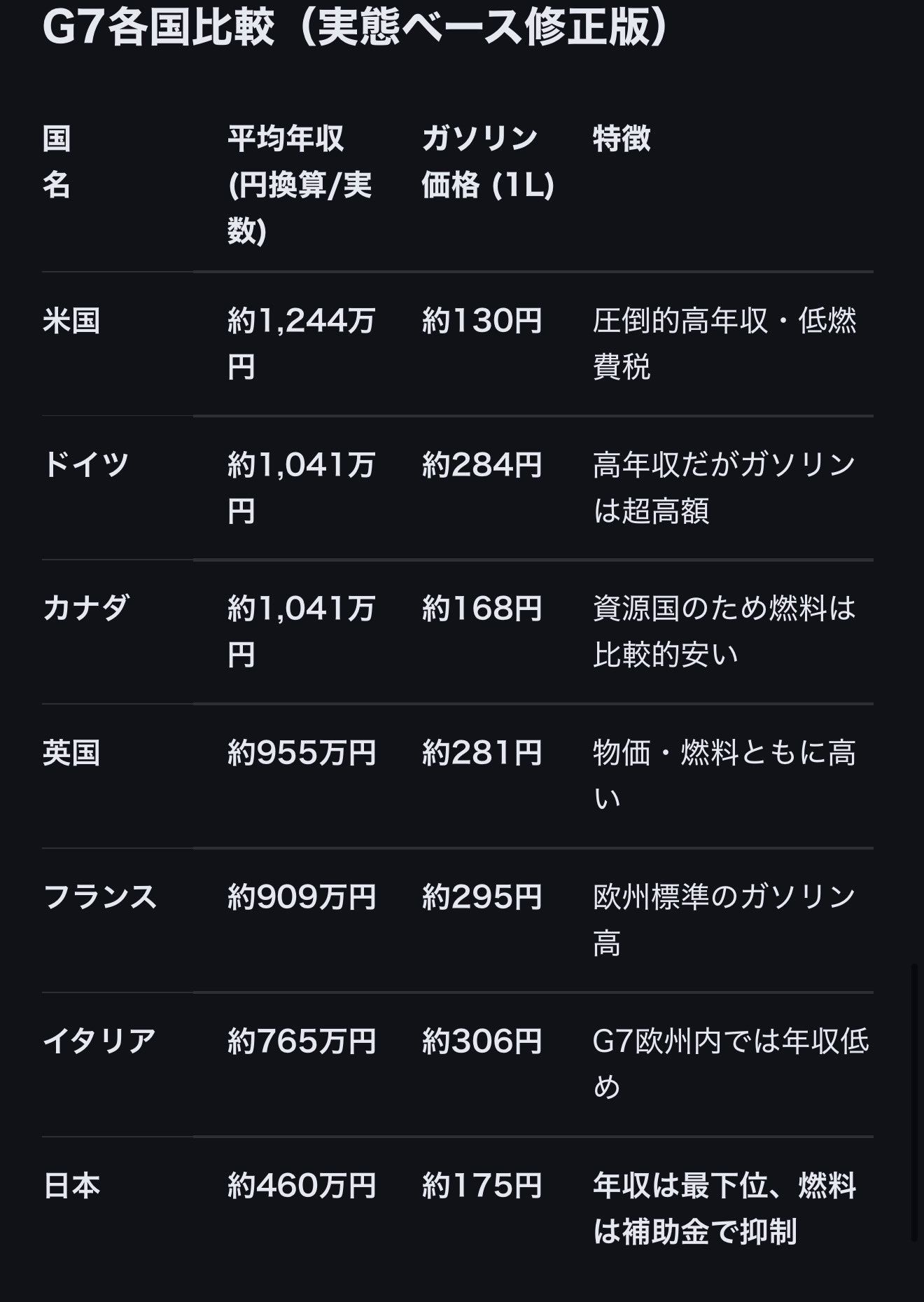Select the フランス country cell
Screen dimensions: 924x1302
(100, 897)
